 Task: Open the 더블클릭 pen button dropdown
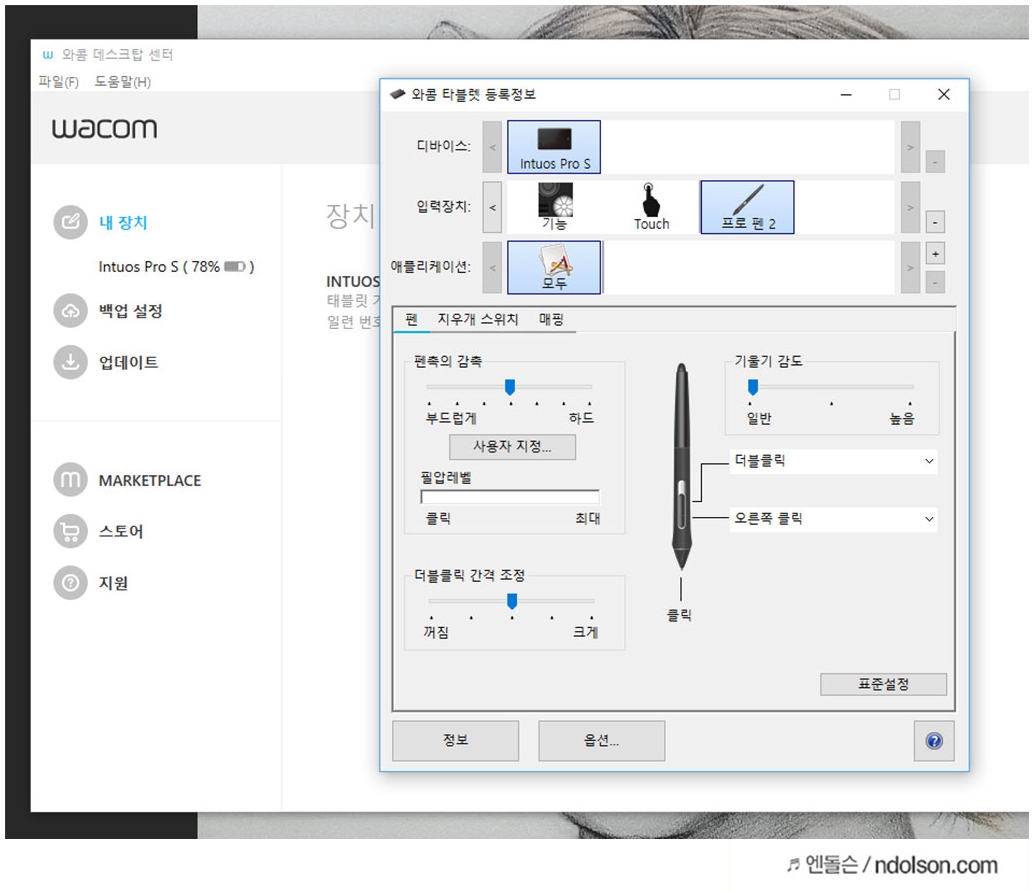coord(834,461)
